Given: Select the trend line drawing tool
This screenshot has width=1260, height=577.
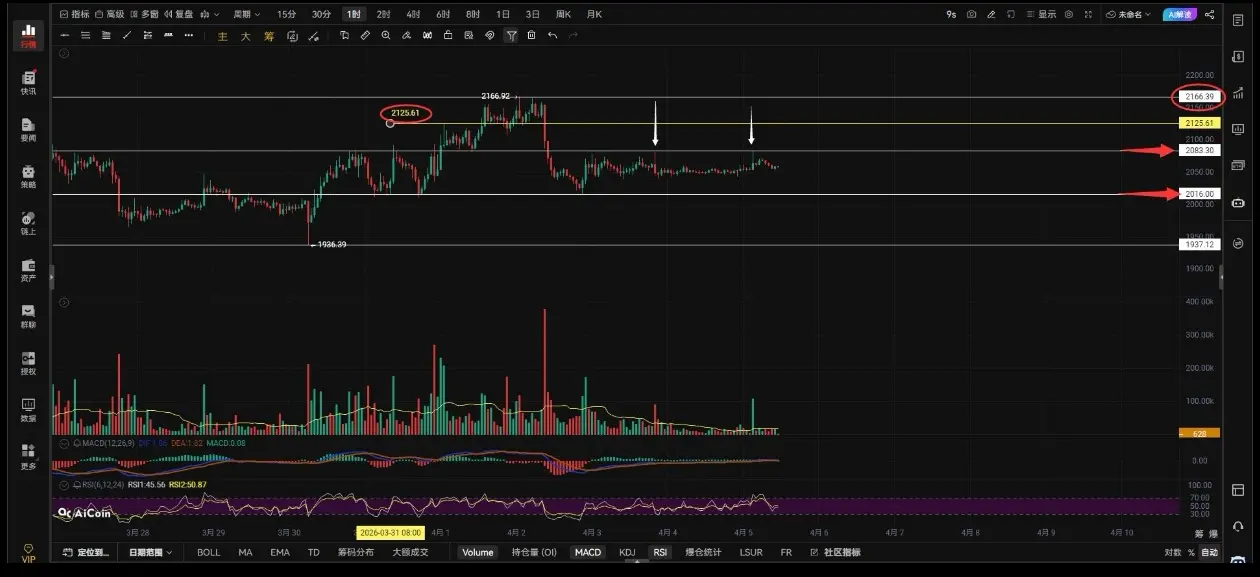Looking at the screenshot, I should click(x=127, y=35).
